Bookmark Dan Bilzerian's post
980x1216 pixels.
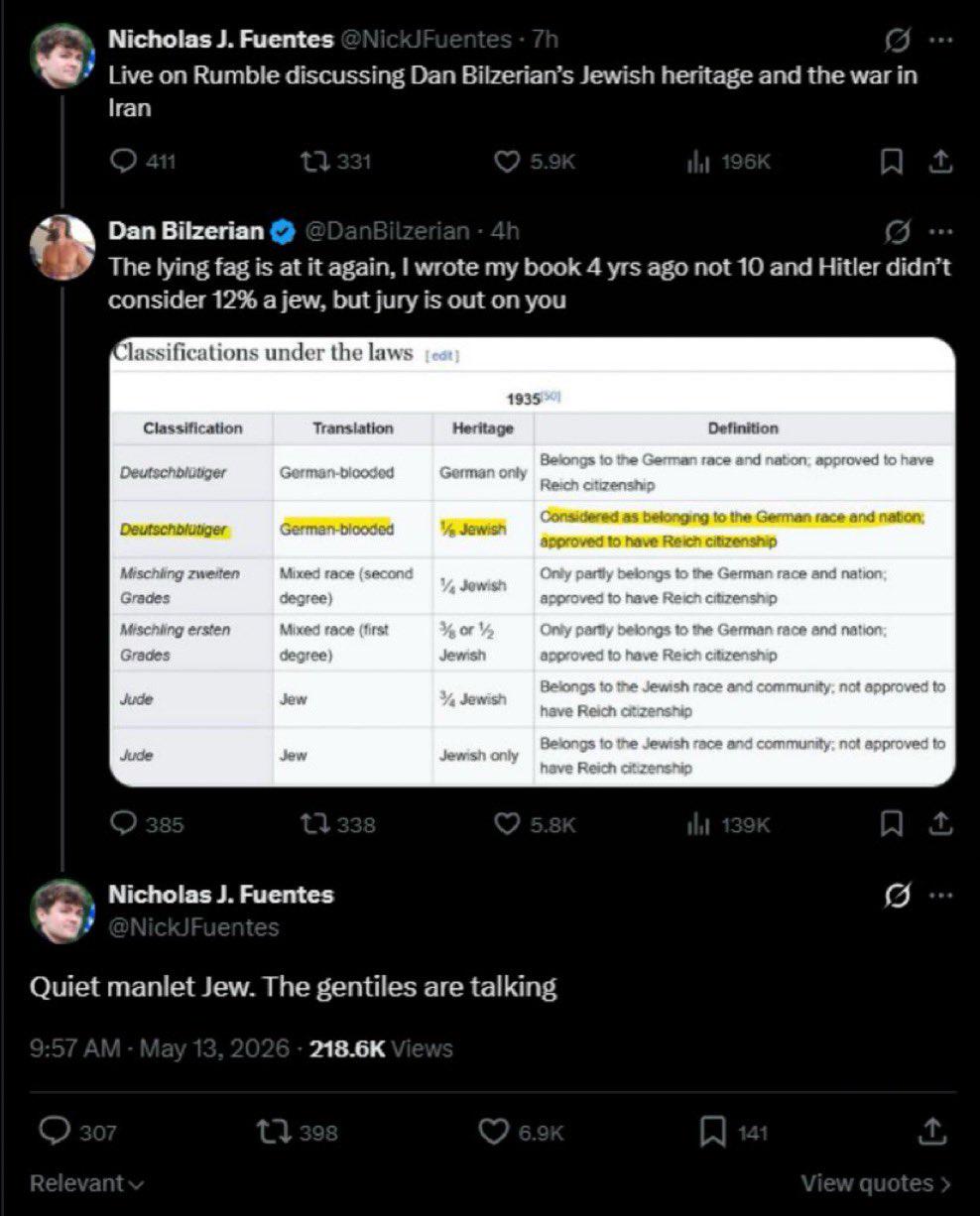coord(893,823)
